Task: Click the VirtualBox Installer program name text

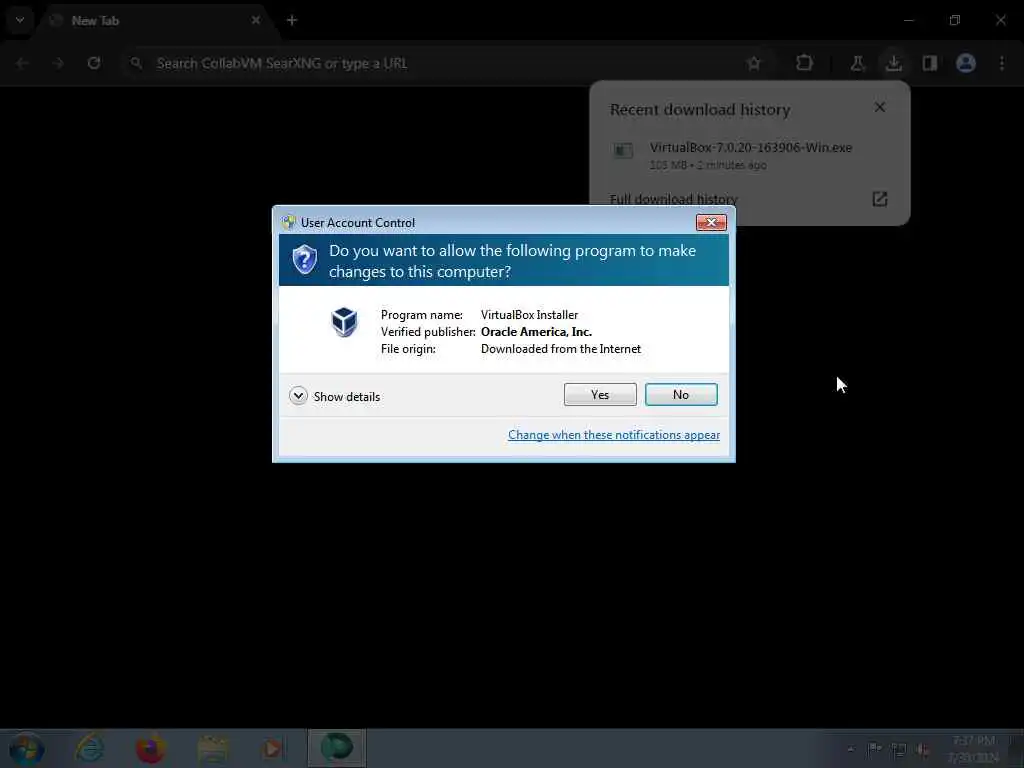Action: point(529,315)
